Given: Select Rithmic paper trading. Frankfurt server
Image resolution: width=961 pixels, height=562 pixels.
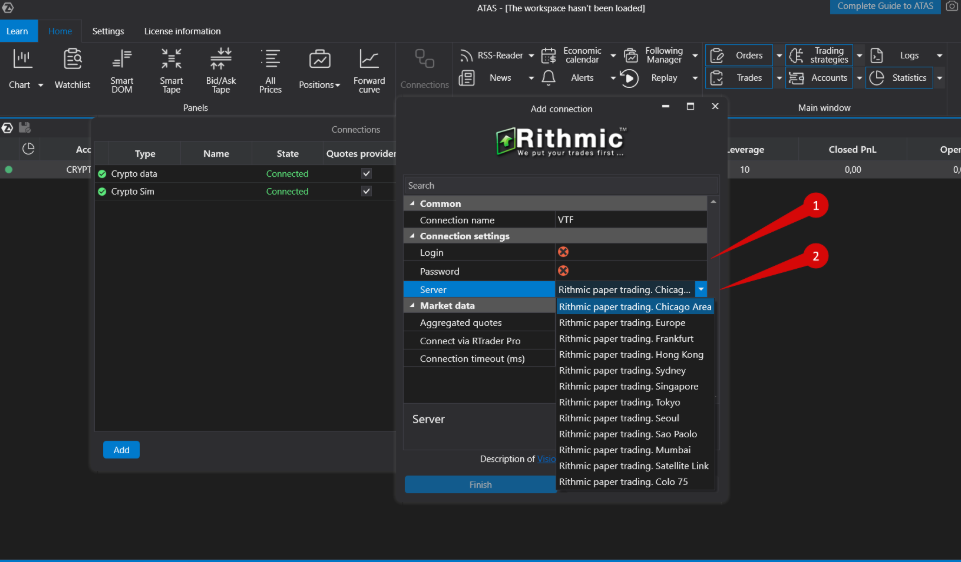Looking at the screenshot, I should tap(635, 338).
